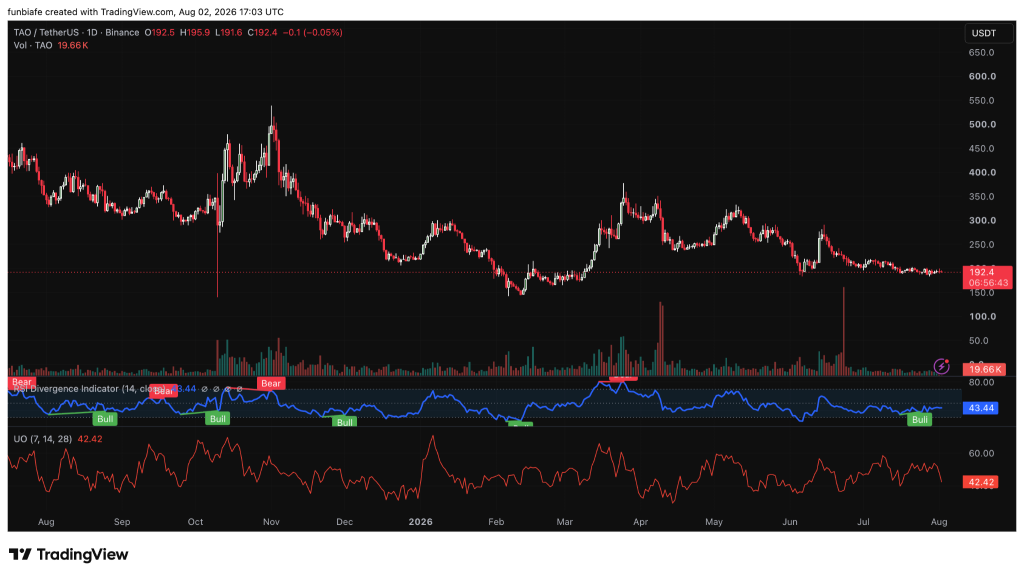Click the 60.00 UO scale label
The height and width of the screenshot is (577, 1024).
982,453
